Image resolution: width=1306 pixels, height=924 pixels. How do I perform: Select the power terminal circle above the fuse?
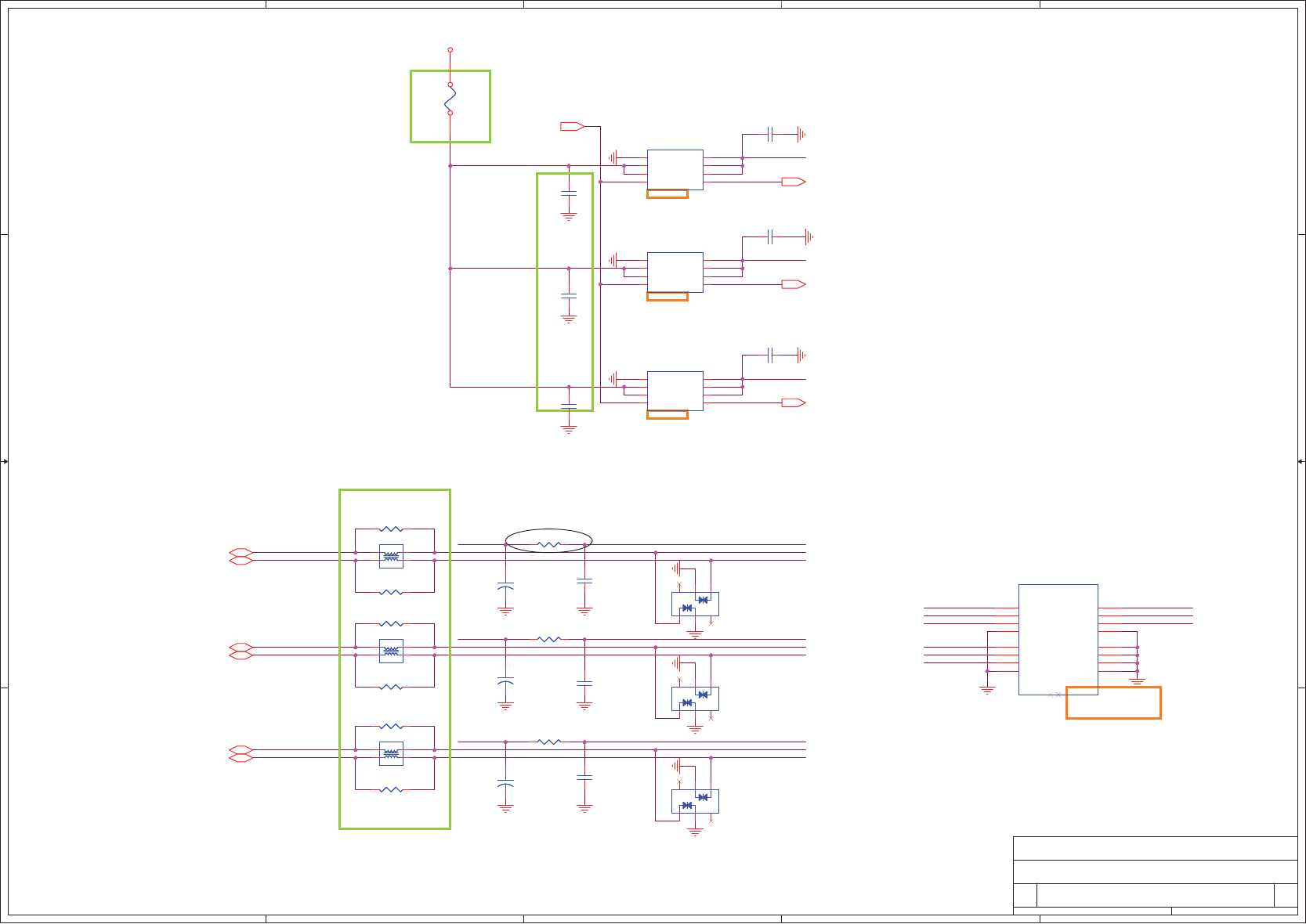click(x=450, y=49)
